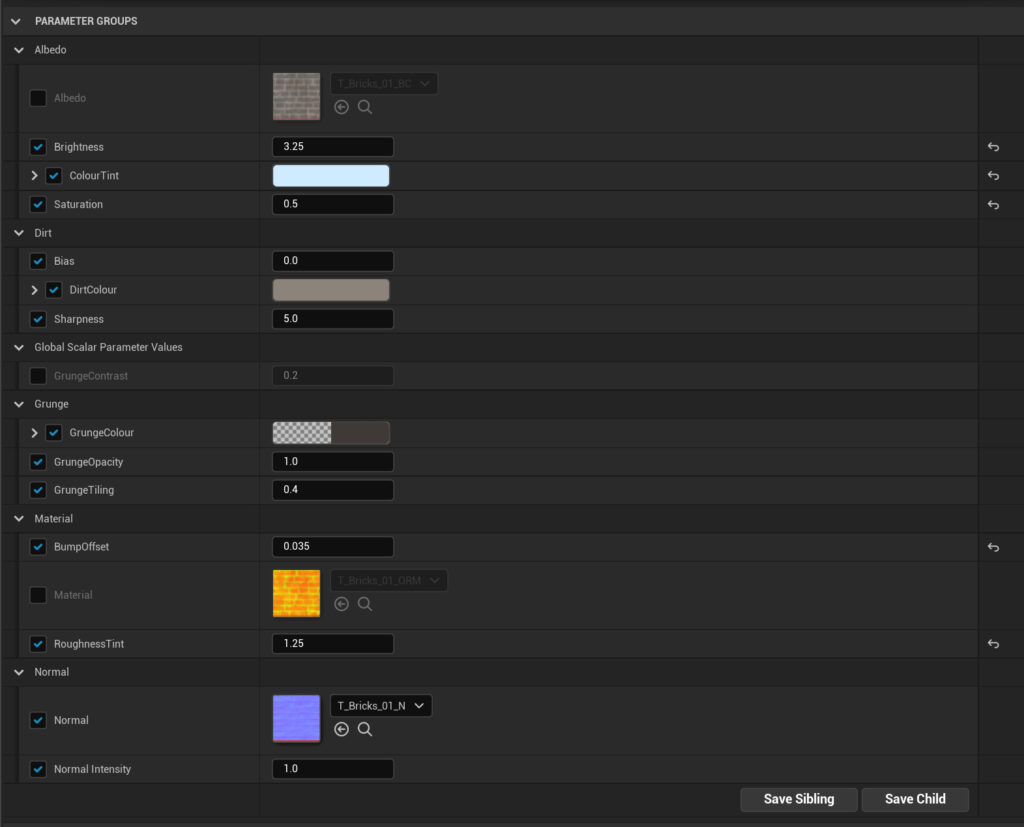The width and height of the screenshot is (1024, 827).
Task: Disable the GrungeOpacity checkbox
Action: coord(37,461)
